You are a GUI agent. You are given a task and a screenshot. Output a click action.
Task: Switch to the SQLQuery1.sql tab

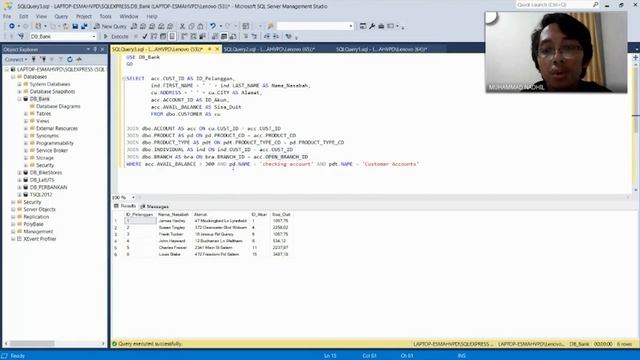pyautogui.click(x=381, y=49)
